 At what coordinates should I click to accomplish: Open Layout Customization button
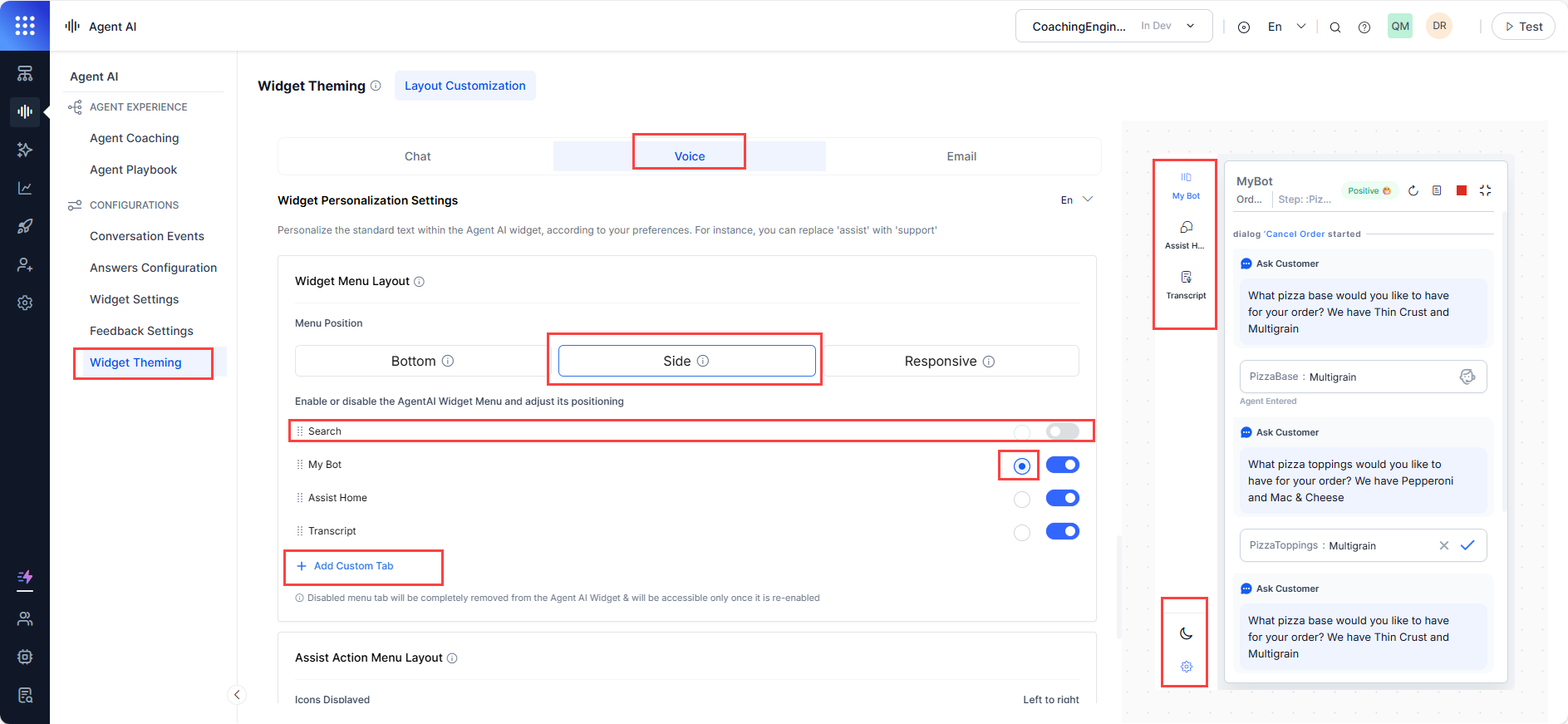pyautogui.click(x=465, y=86)
